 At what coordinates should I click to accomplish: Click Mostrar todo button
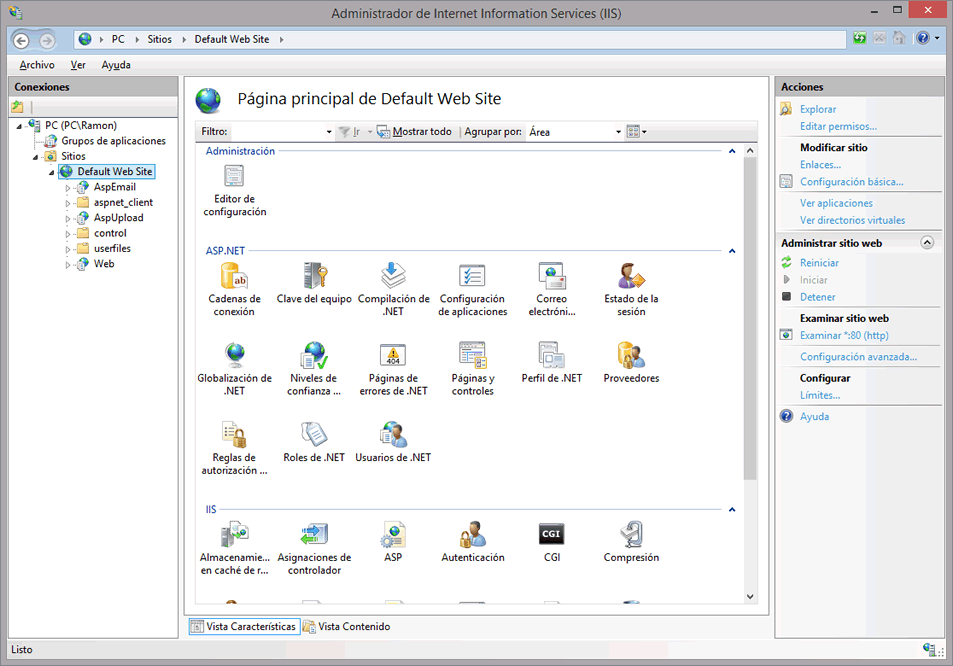[x=415, y=131]
